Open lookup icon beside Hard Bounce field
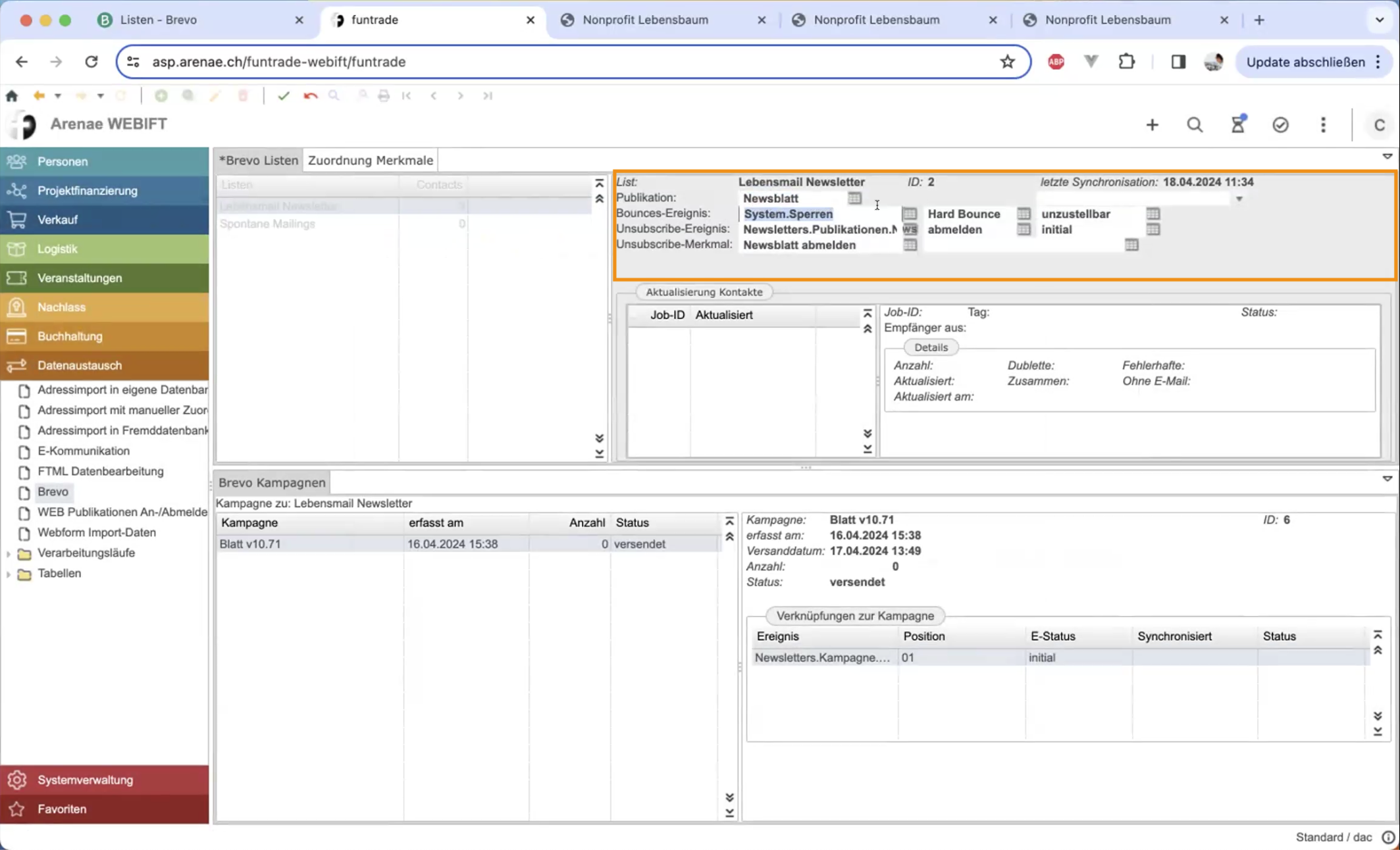This screenshot has width=1400, height=850. tap(1024, 214)
